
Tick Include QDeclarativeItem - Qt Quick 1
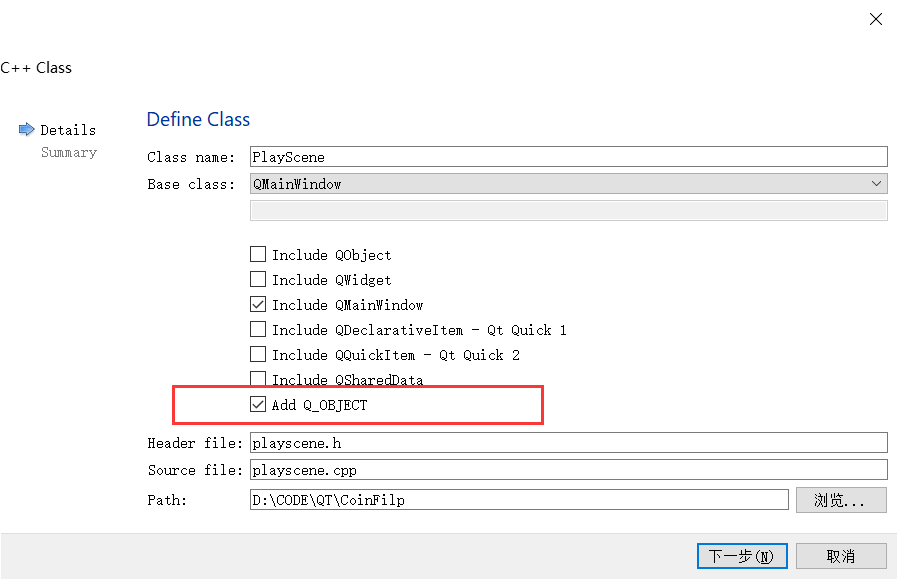258,329
